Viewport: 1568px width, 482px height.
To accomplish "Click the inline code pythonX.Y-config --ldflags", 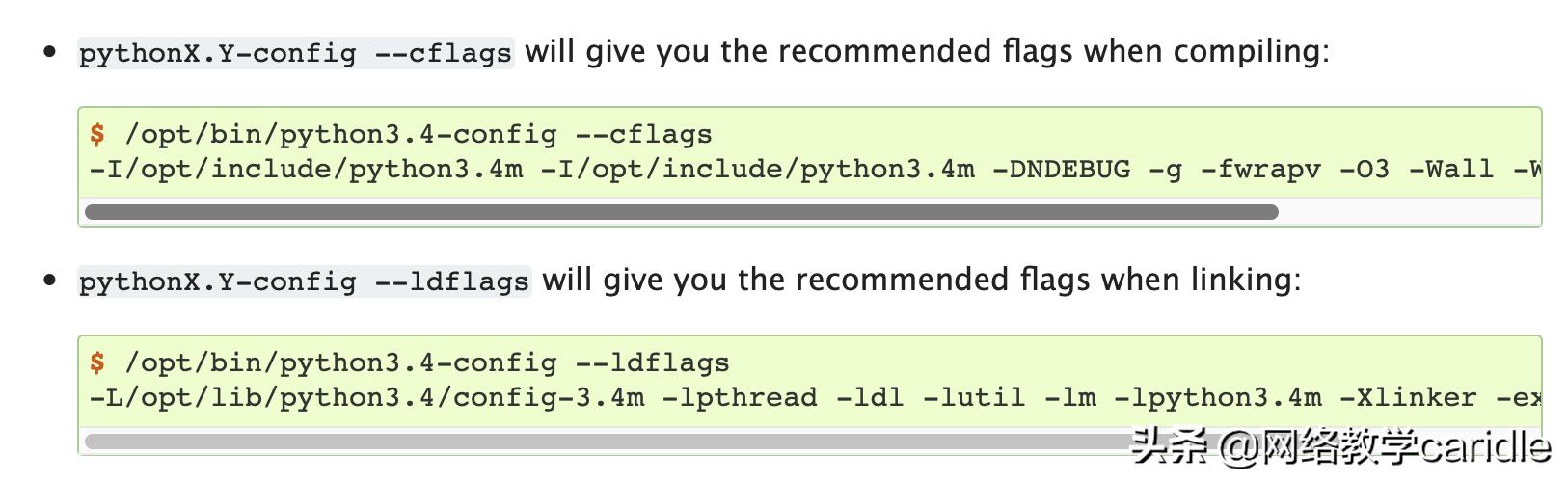I will (305, 281).
